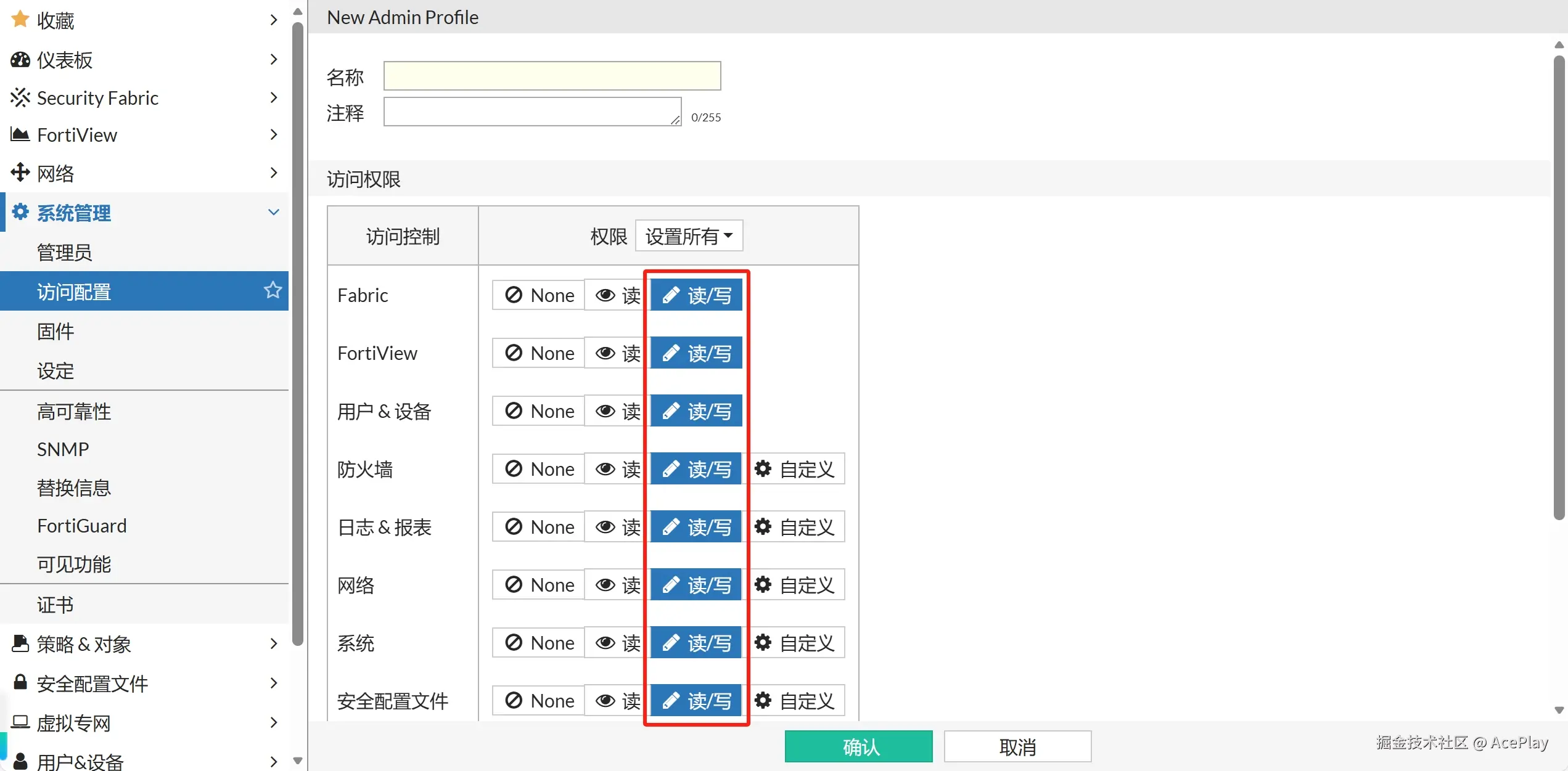
Task: Open the 设置所有 permissions dropdown
Action: (x=689, y=236)
